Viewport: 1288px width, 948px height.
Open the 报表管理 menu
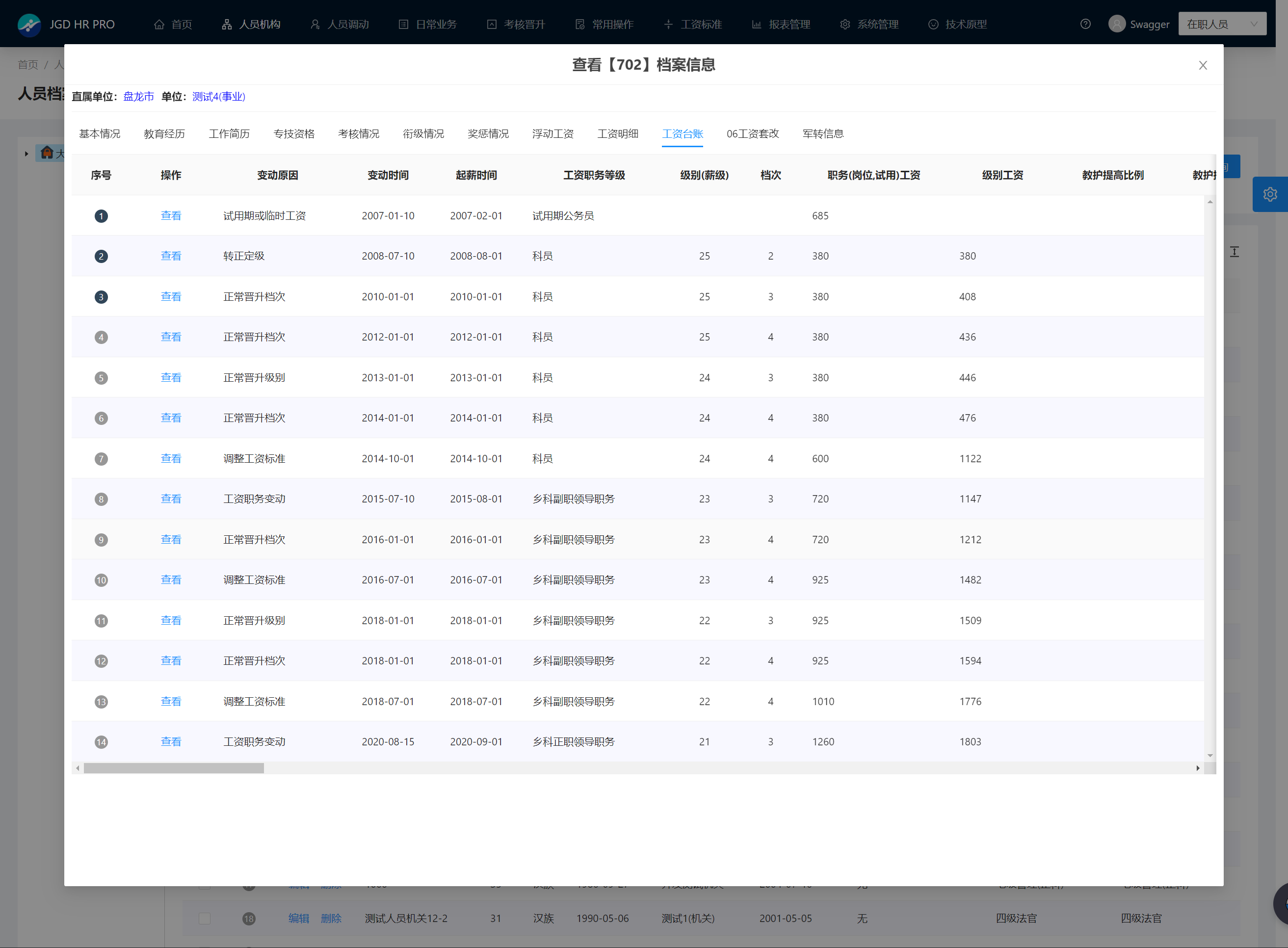coord(781,24)
